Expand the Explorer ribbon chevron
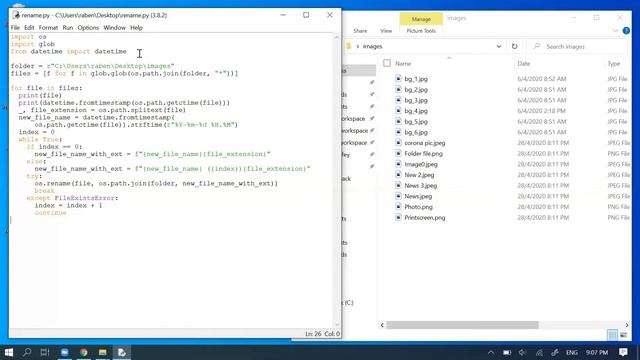The width and height of the screenshot is (640, 360). (615, 31)
